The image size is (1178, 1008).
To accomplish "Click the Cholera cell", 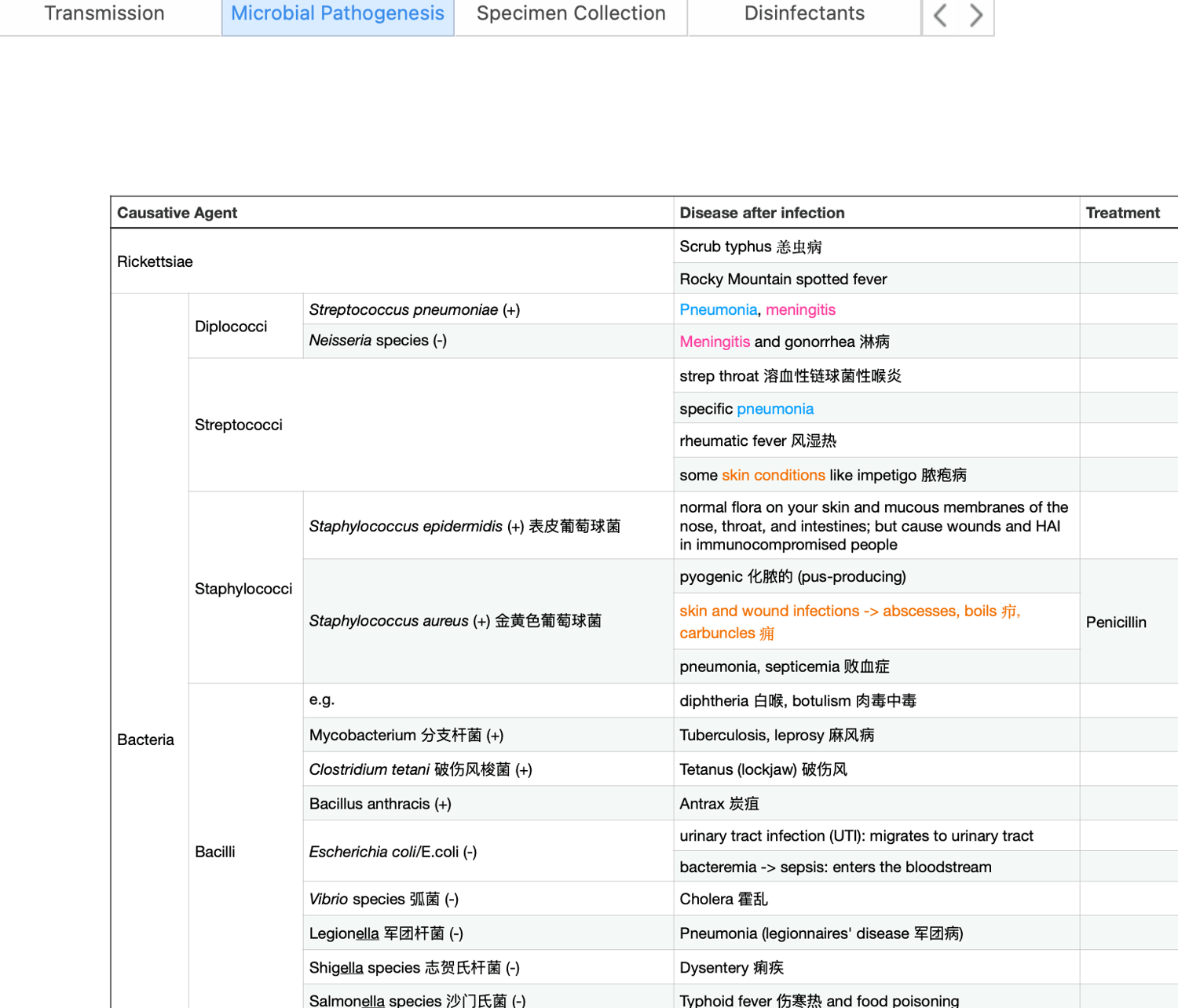I will 876,899.
